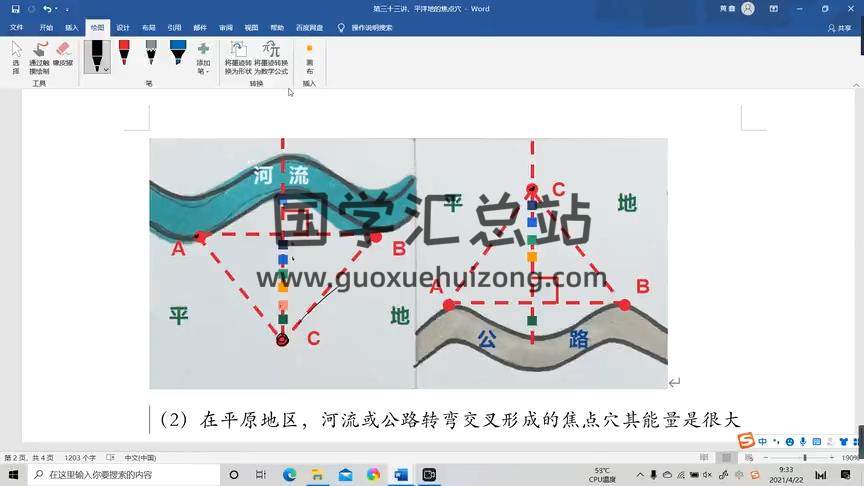This screenshot has width=864, height=486.
Task: Switch to the Insert (插入) tab
Action: click(x=71, y=28)
